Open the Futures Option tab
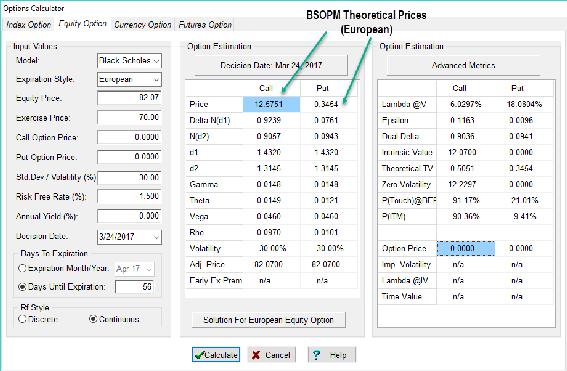This screenshot has height=371, width=567. click(x=205, y=25)
